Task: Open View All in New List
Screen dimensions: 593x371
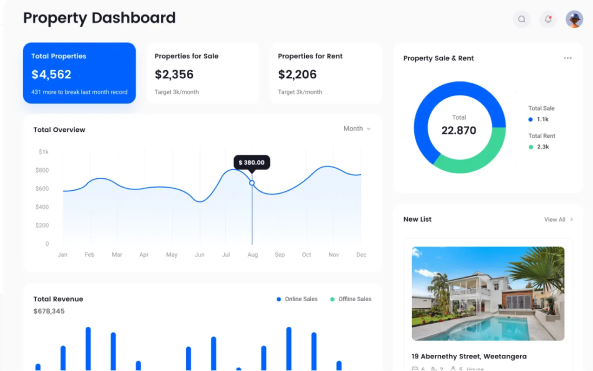Action: point(554,219)
